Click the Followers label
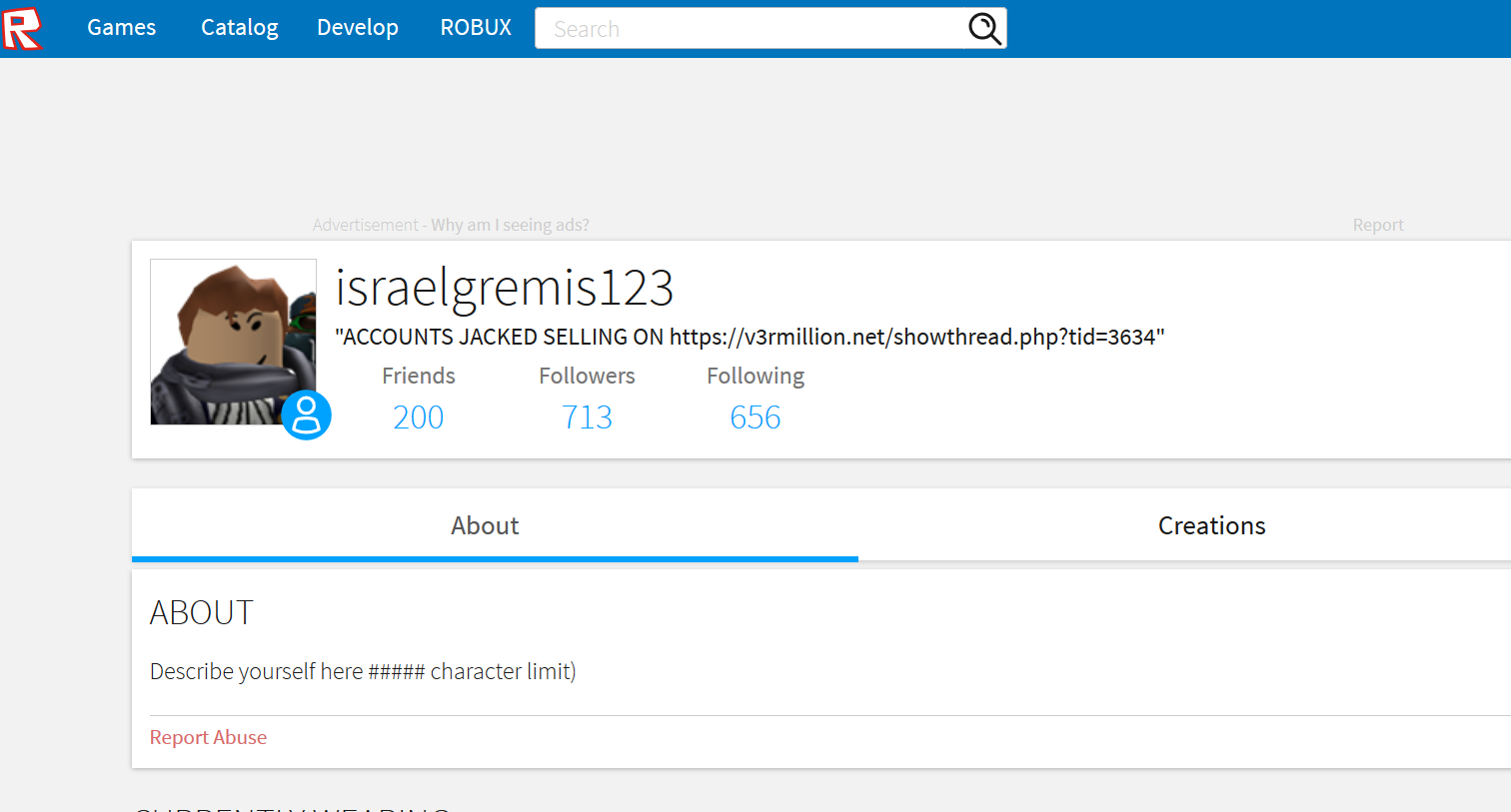The width and height of the screenshot is (1511, 812). pos(587,376)
